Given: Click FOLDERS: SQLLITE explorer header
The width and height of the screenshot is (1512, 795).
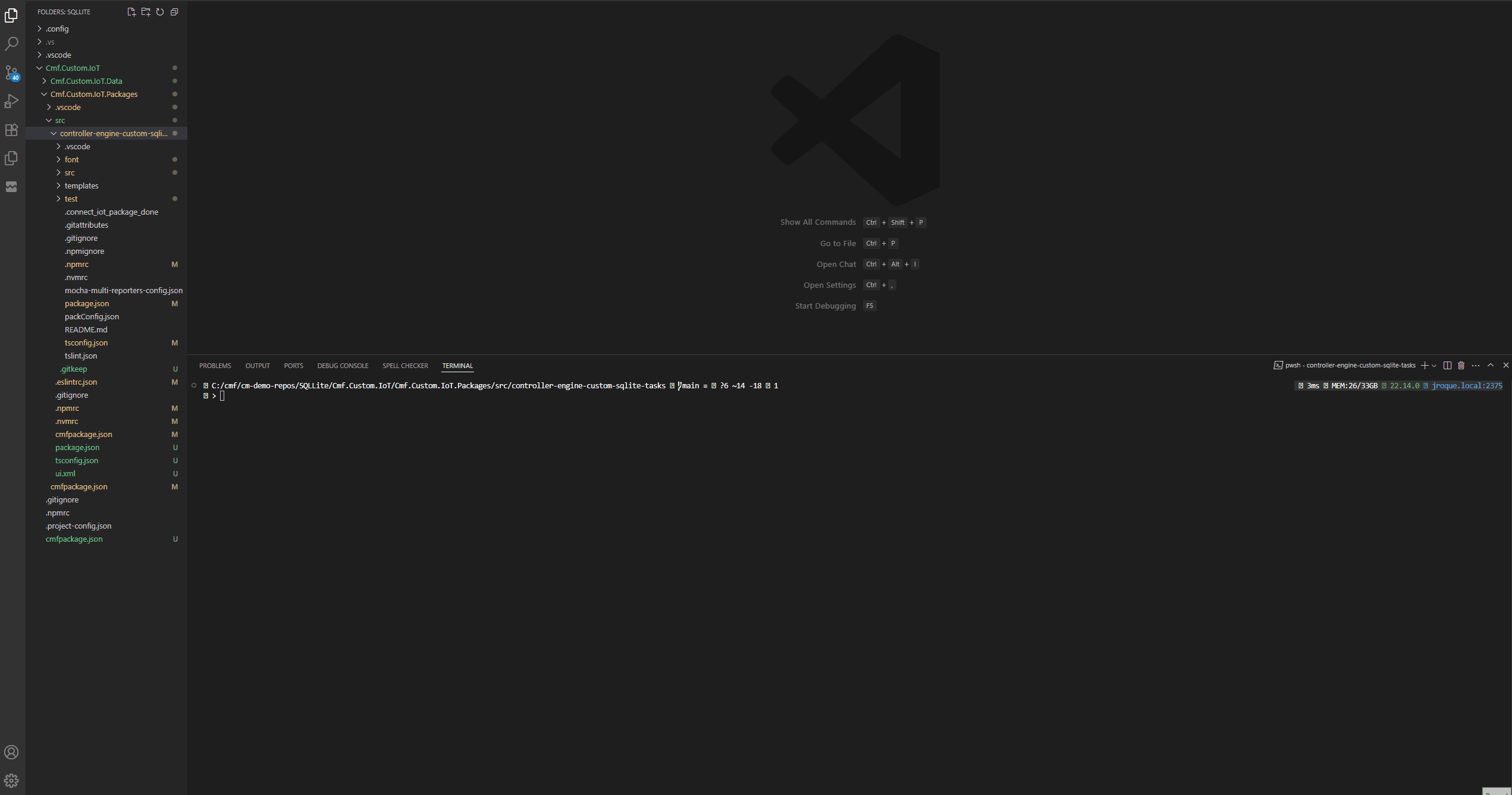Looking at the screenshot, I should coord(64,12).
